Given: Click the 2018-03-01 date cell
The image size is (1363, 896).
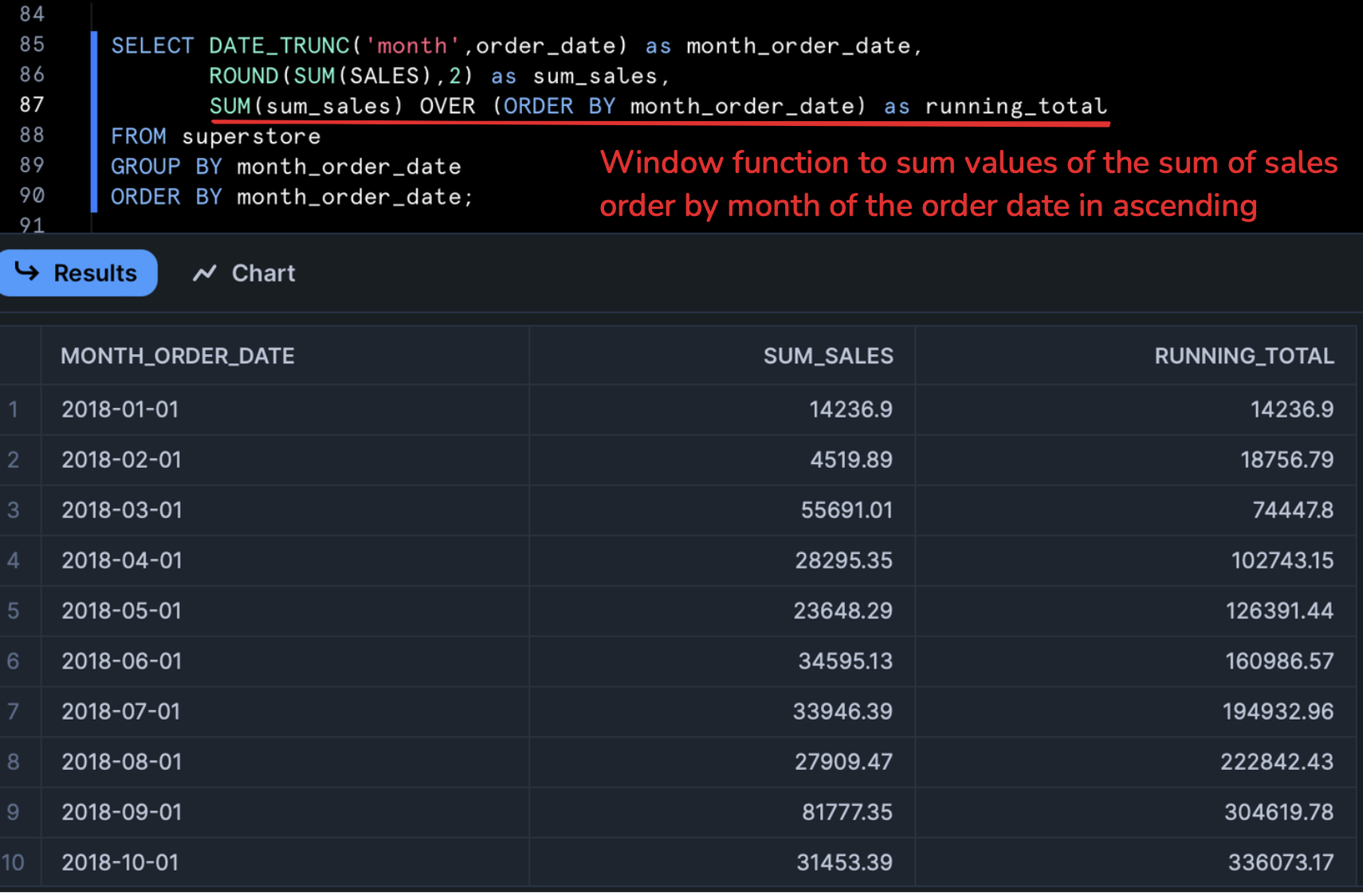Looking at the screenshot, I should click(122, 510).
